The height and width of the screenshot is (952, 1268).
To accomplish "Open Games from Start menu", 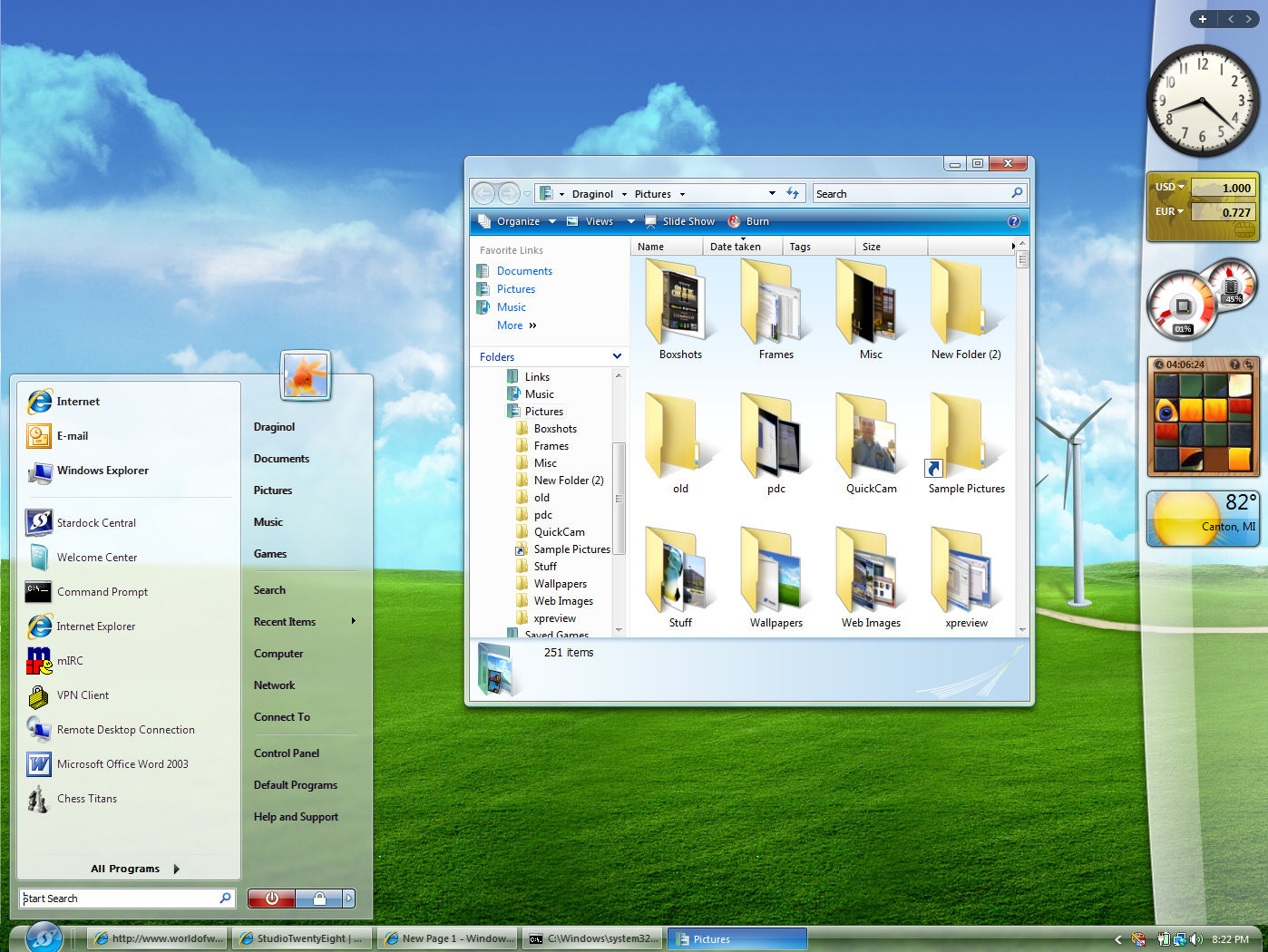I will click(x=269, y=554).
